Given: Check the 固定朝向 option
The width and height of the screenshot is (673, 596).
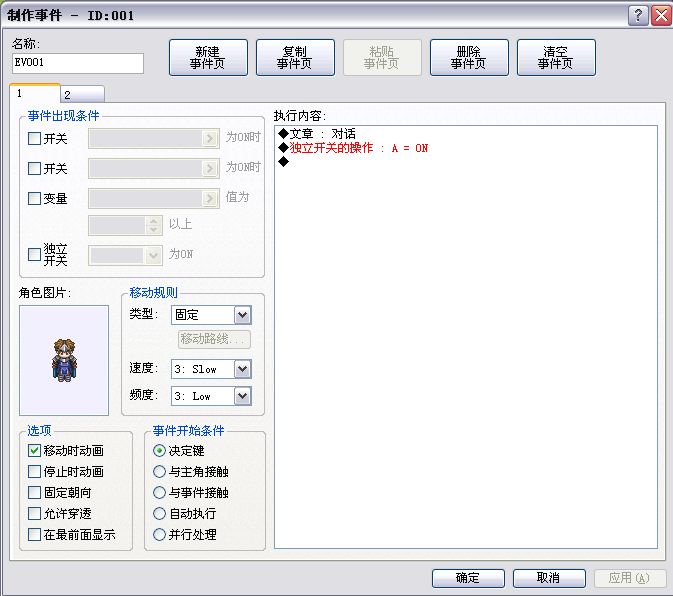Looking at the screenshot, I should [34, 493].
